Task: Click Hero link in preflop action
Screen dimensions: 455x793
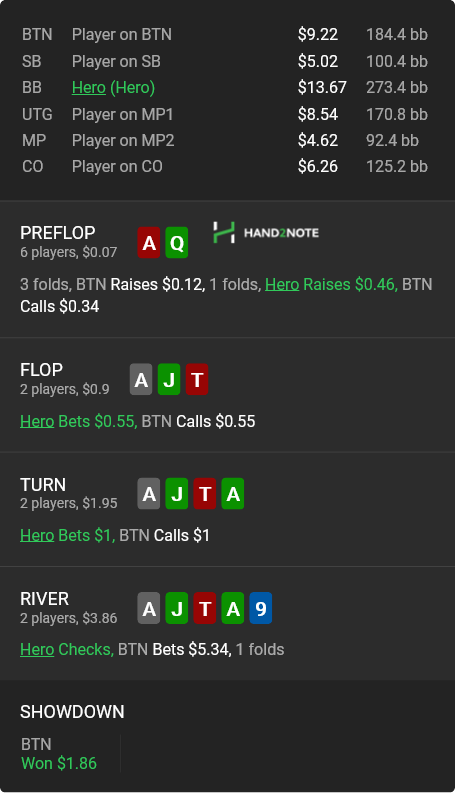Action: [282, 284]
